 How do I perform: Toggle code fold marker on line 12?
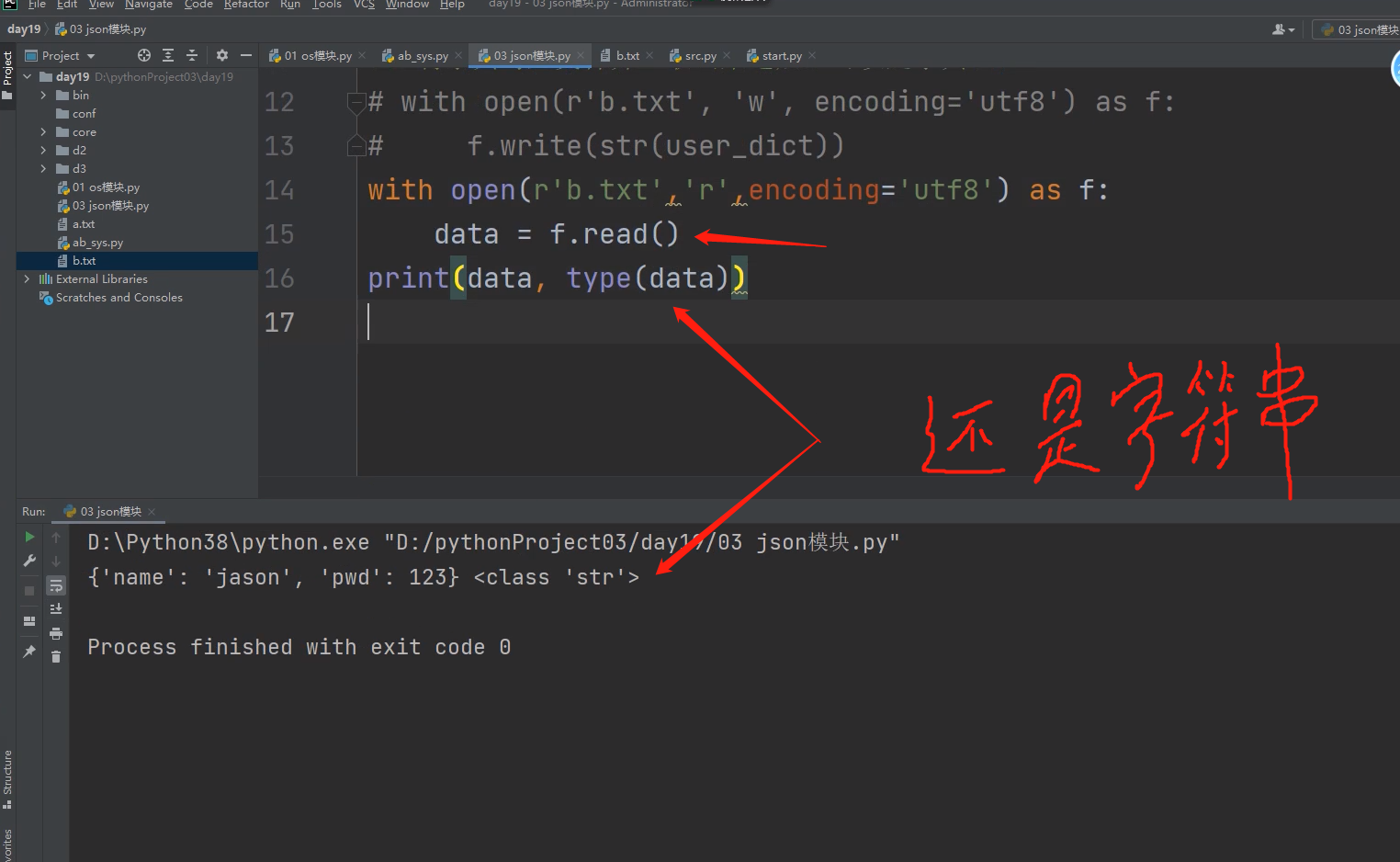coord(356,102)
